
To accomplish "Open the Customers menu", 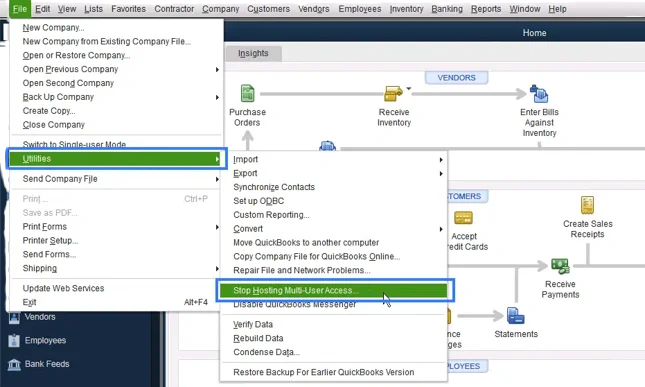I will 268,9.
